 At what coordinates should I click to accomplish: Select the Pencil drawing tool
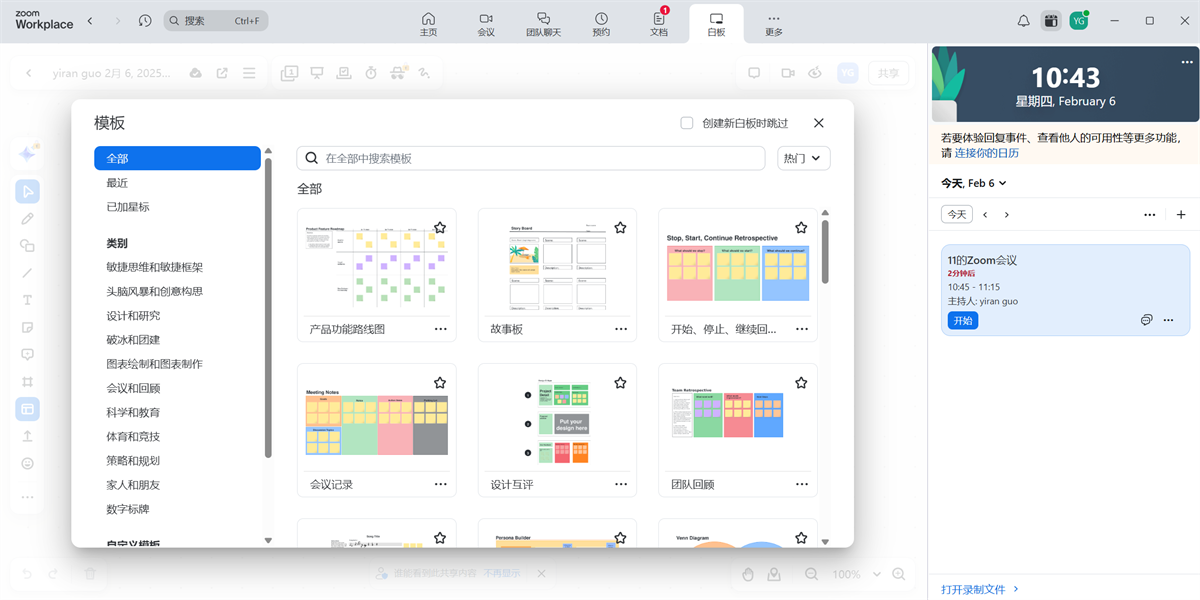27,218
